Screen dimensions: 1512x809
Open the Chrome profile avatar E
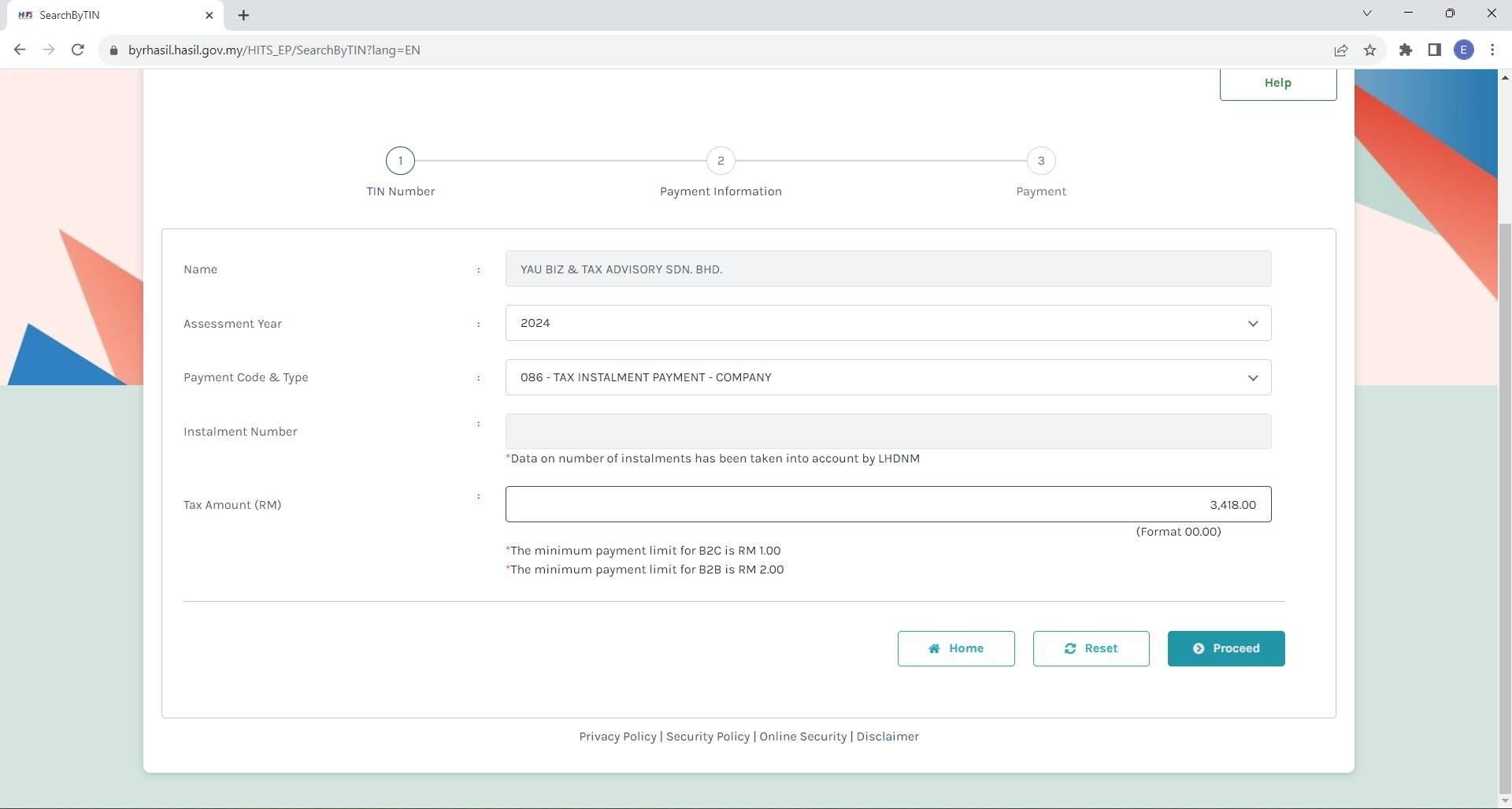click(1464, 50)
